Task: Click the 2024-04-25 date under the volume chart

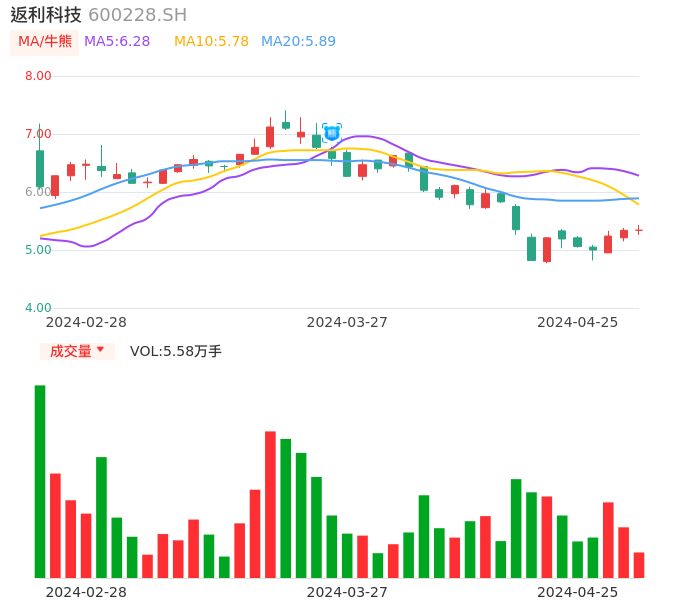Action: click(x=578, y=592)
